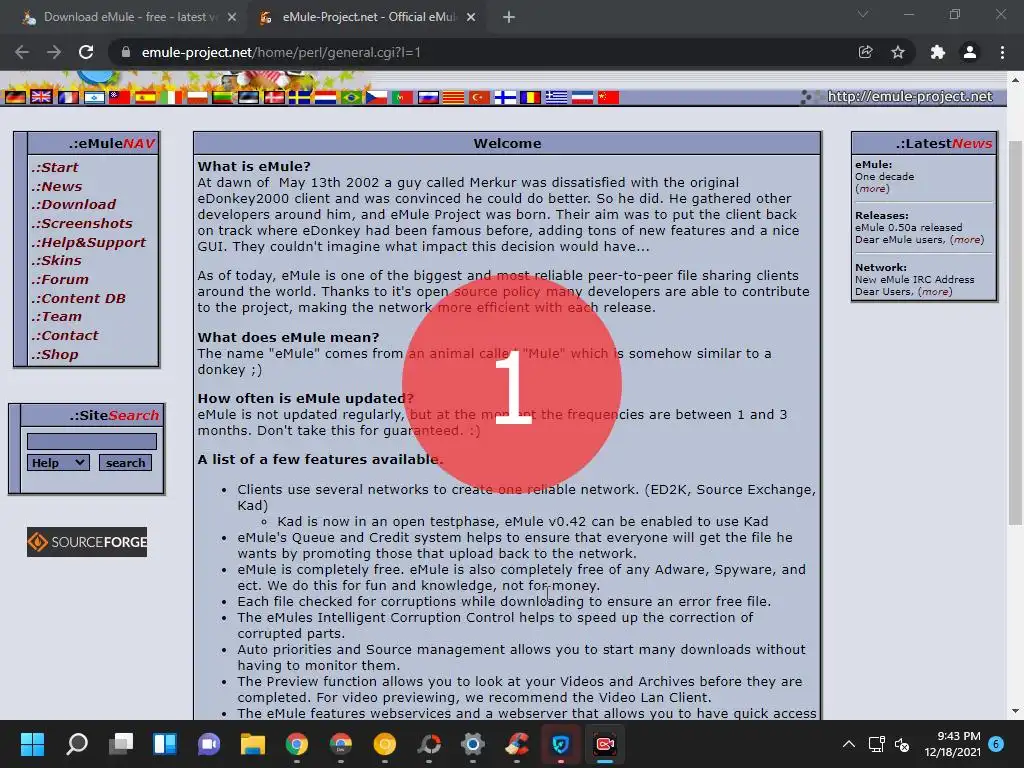Choose the Polish flag icon
The height and width of the screenshot is (768, 1024).
tap(197, 97)
